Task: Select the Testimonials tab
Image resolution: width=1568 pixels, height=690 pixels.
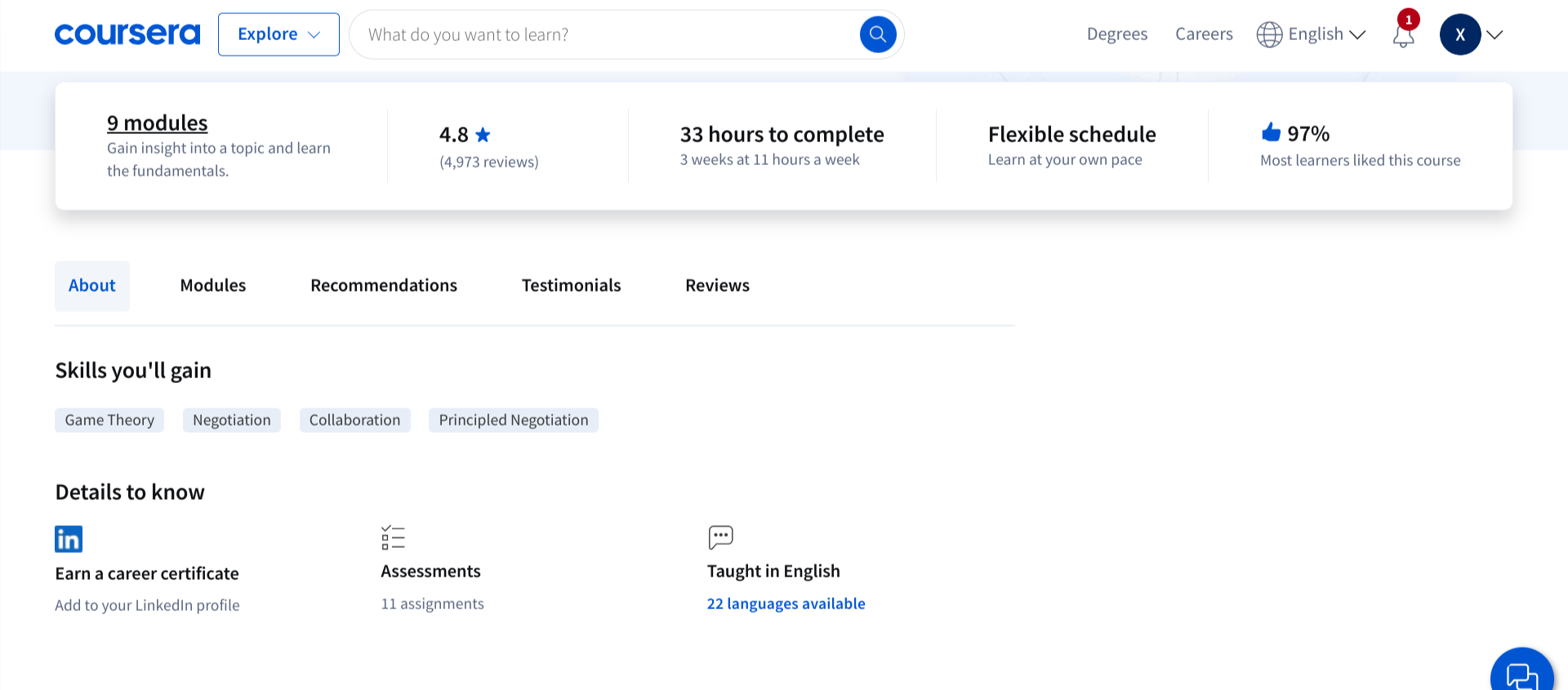Action: tap(571, 286)
